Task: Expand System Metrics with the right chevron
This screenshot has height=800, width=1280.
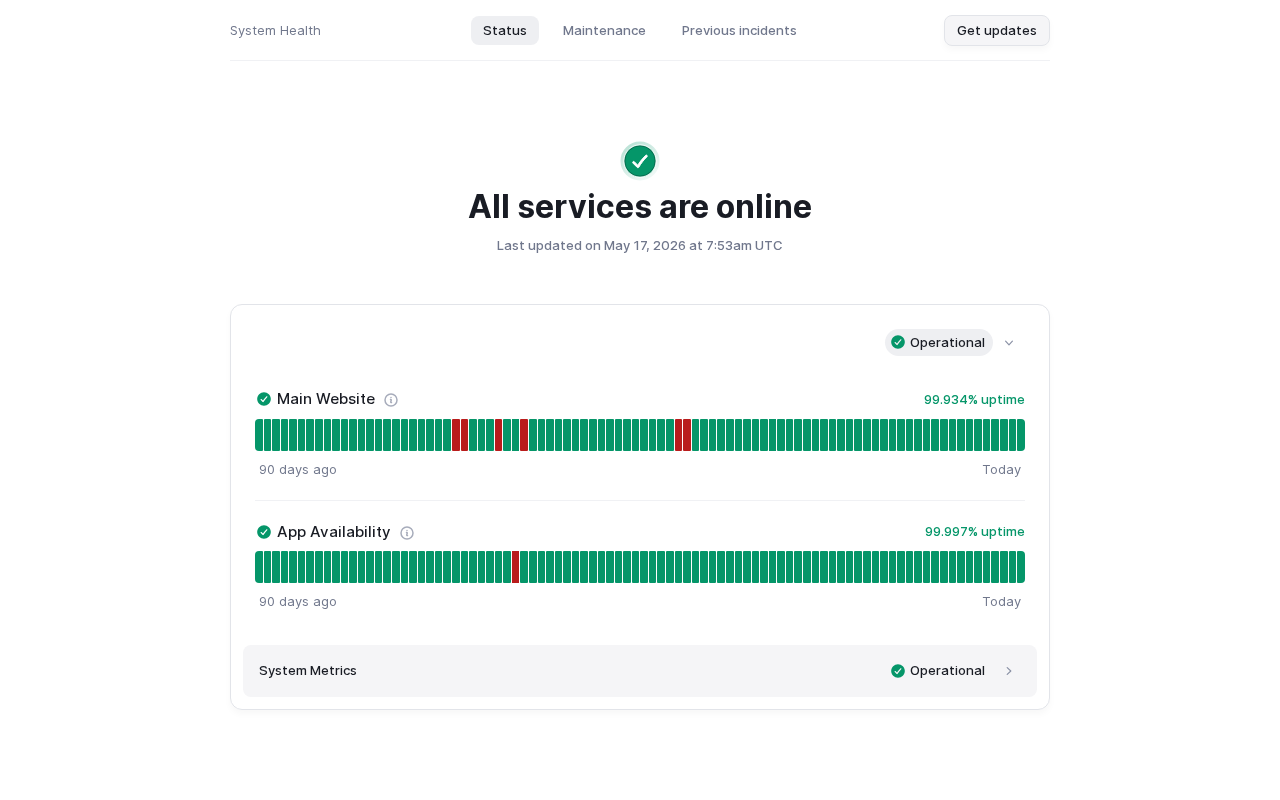Action: 1009,671
